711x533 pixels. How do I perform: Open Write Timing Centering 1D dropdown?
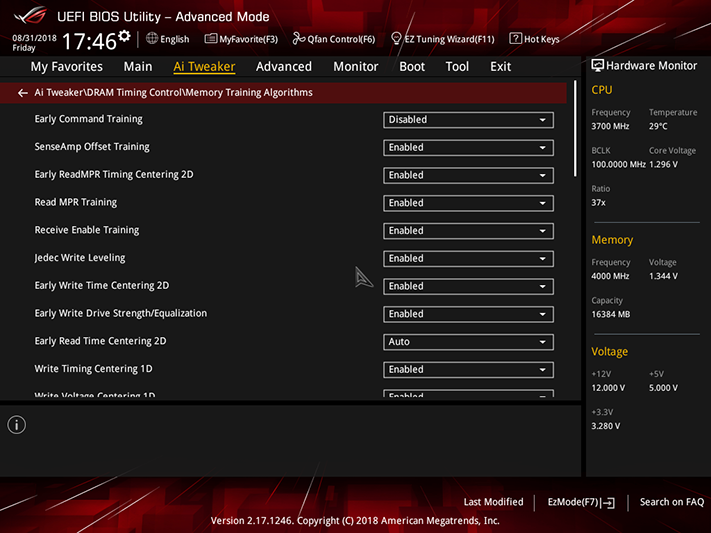[468, 369]
